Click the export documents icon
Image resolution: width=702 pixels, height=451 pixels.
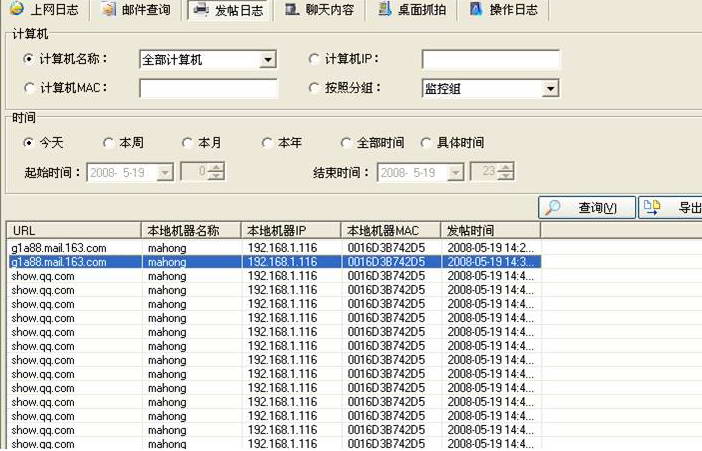point(652,207)
